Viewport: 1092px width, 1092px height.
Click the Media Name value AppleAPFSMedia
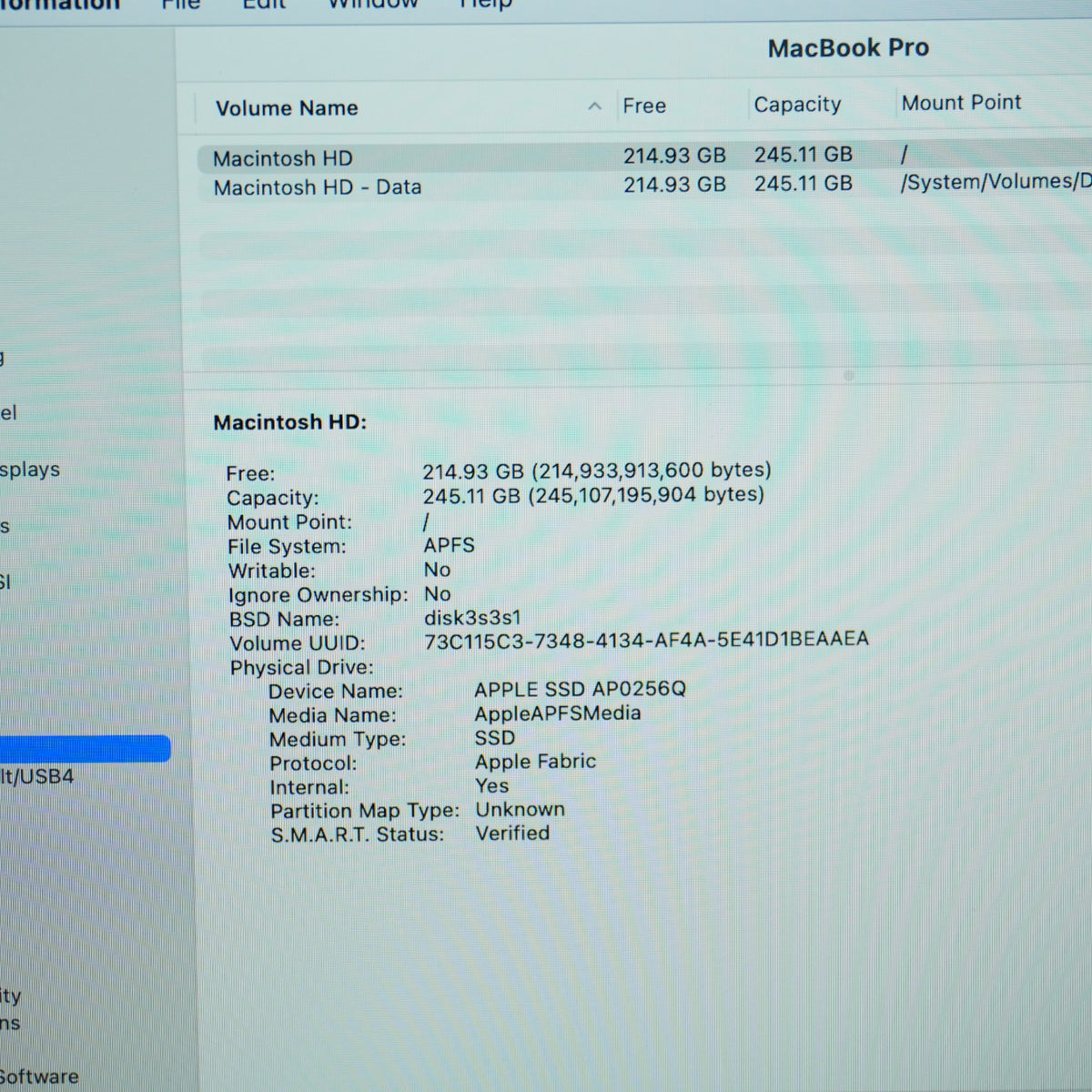click(558, 713)
